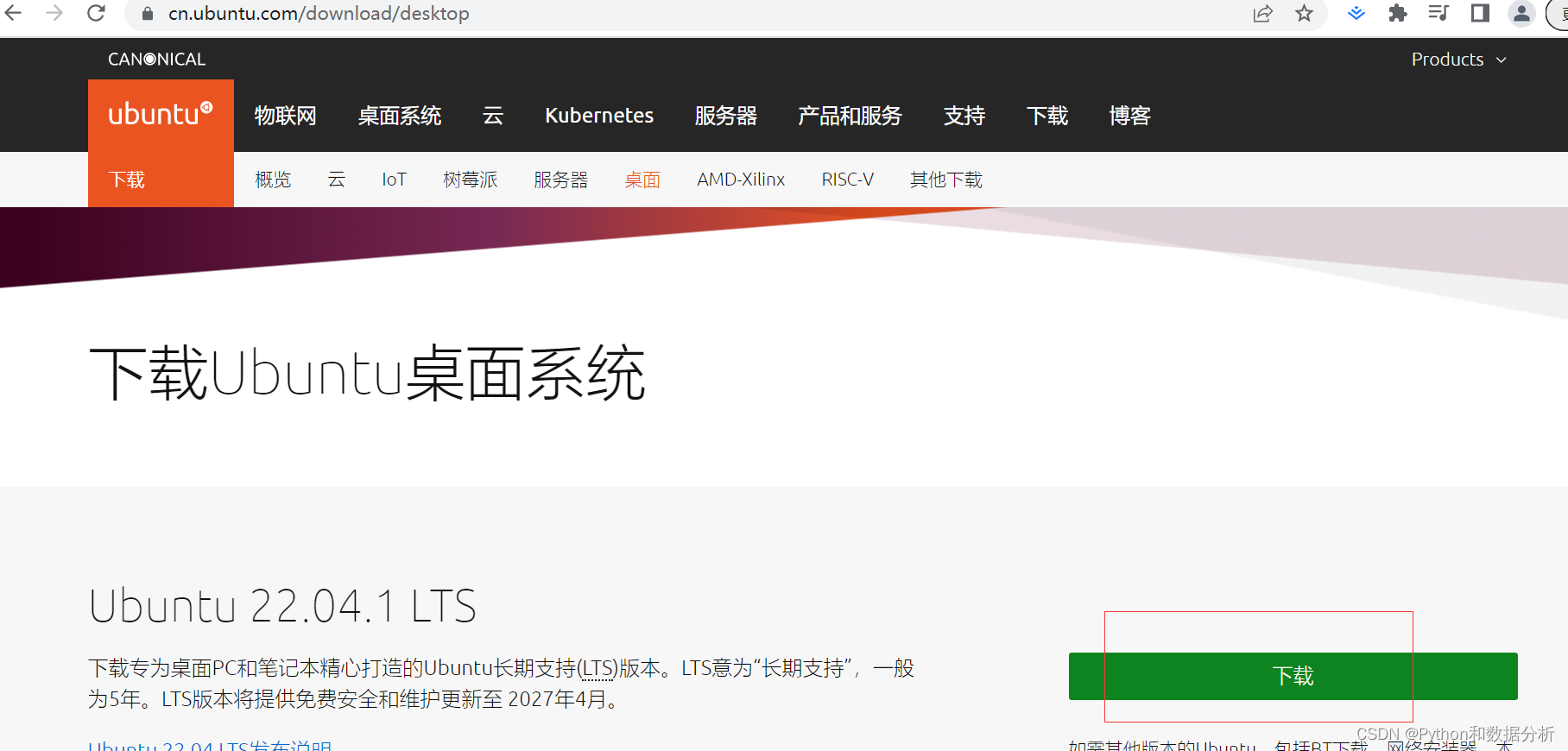1568x751 pixels.
Task: Reload the current page
Action: point(96,13)
